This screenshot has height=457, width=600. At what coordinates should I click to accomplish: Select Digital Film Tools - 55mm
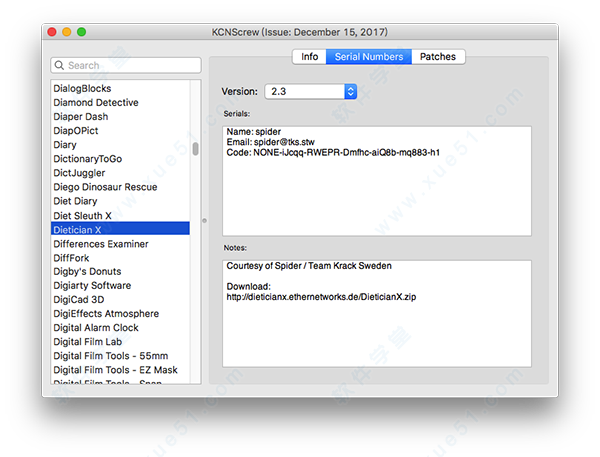pyautogui.click(x=120, y=356)
